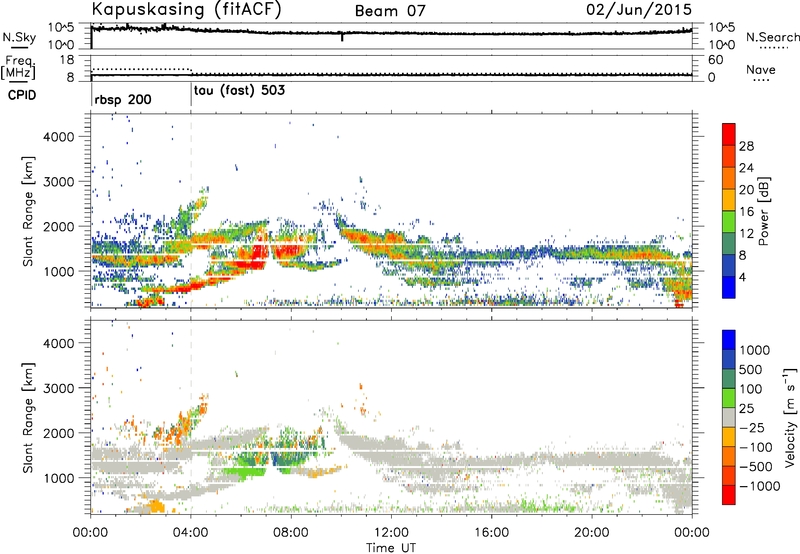Click the 'Power [dB]' colorbar title
Image resolution: width=800 pixels, height=554 pixels.
pos(763,211)
